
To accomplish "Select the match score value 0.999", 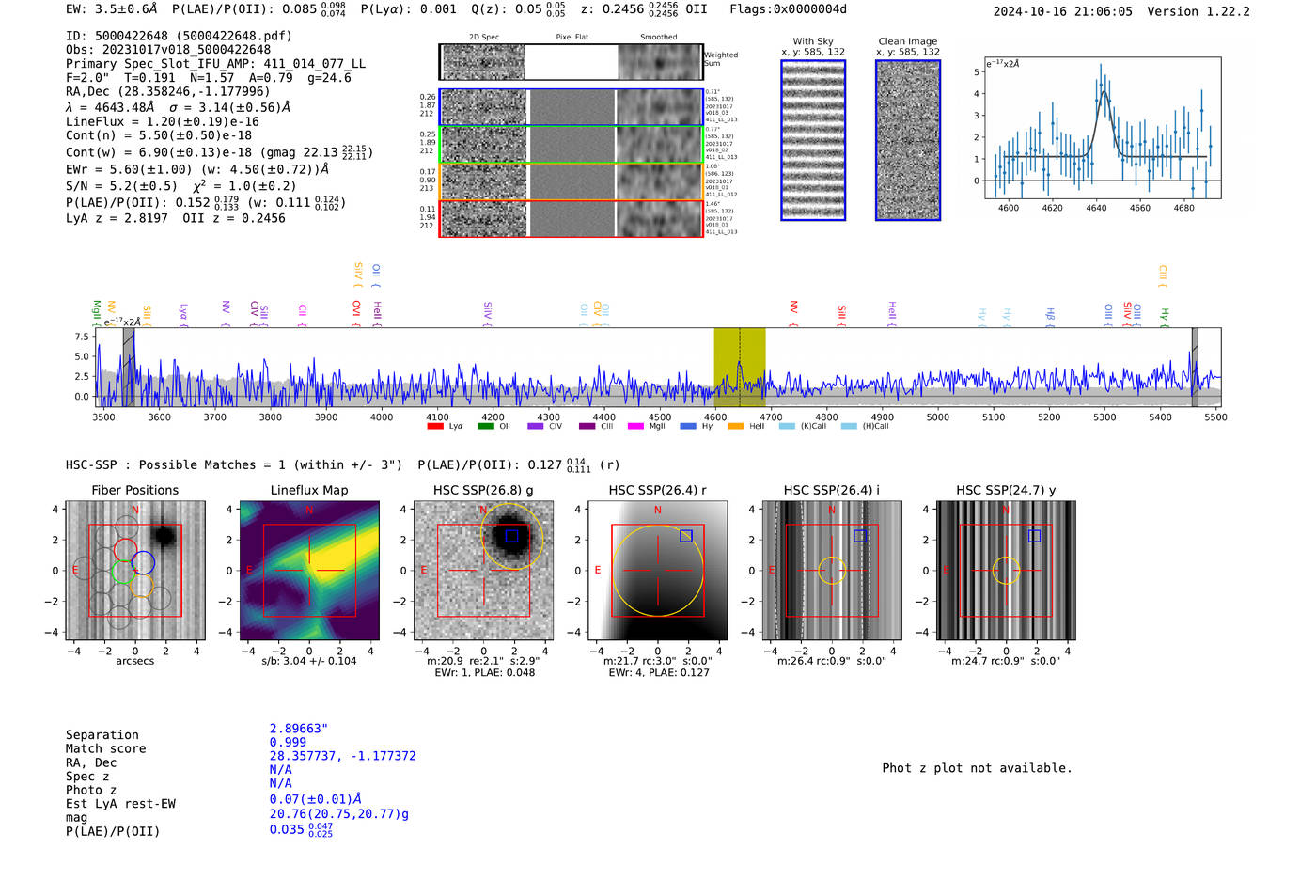I will [288, 742].
